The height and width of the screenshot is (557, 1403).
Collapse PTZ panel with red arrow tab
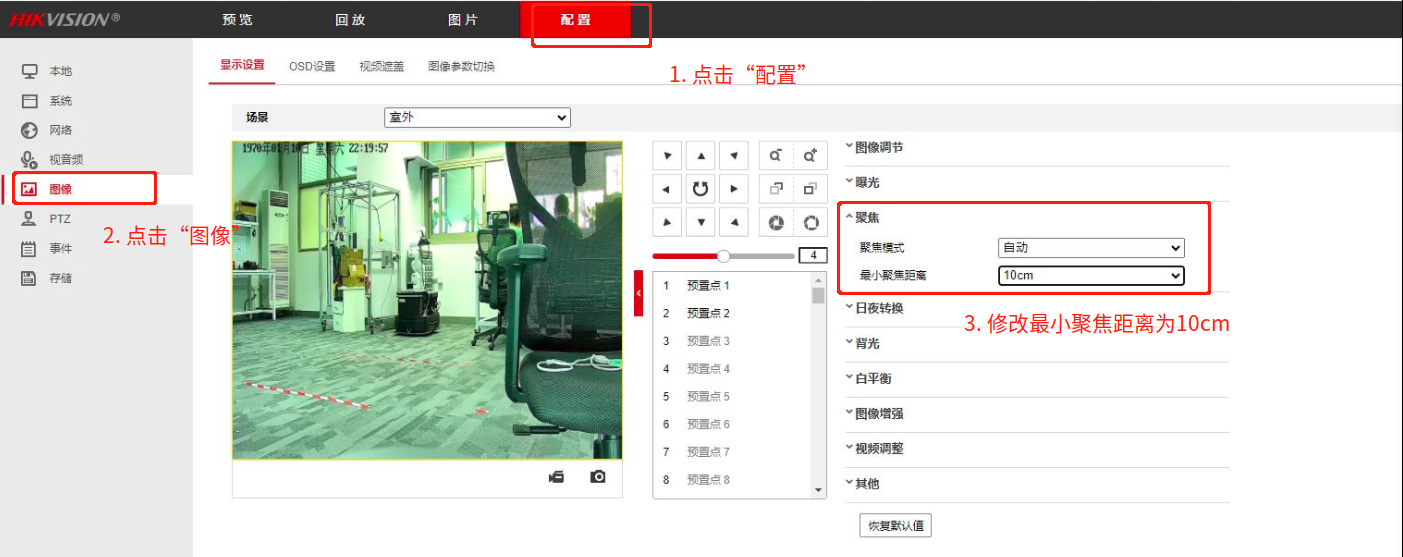[x=638, y=292]
